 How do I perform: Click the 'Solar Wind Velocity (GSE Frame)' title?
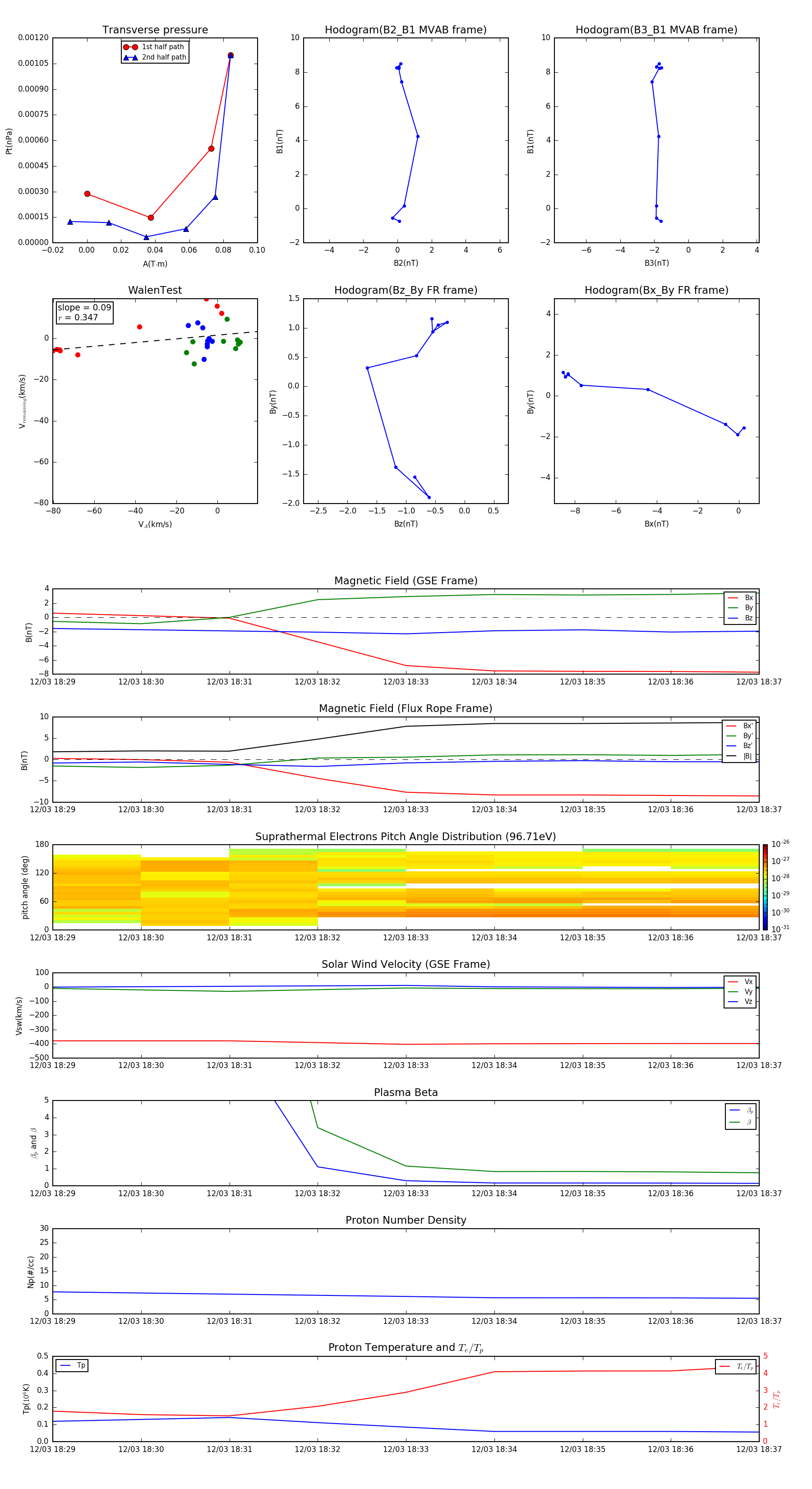point(406,965)
